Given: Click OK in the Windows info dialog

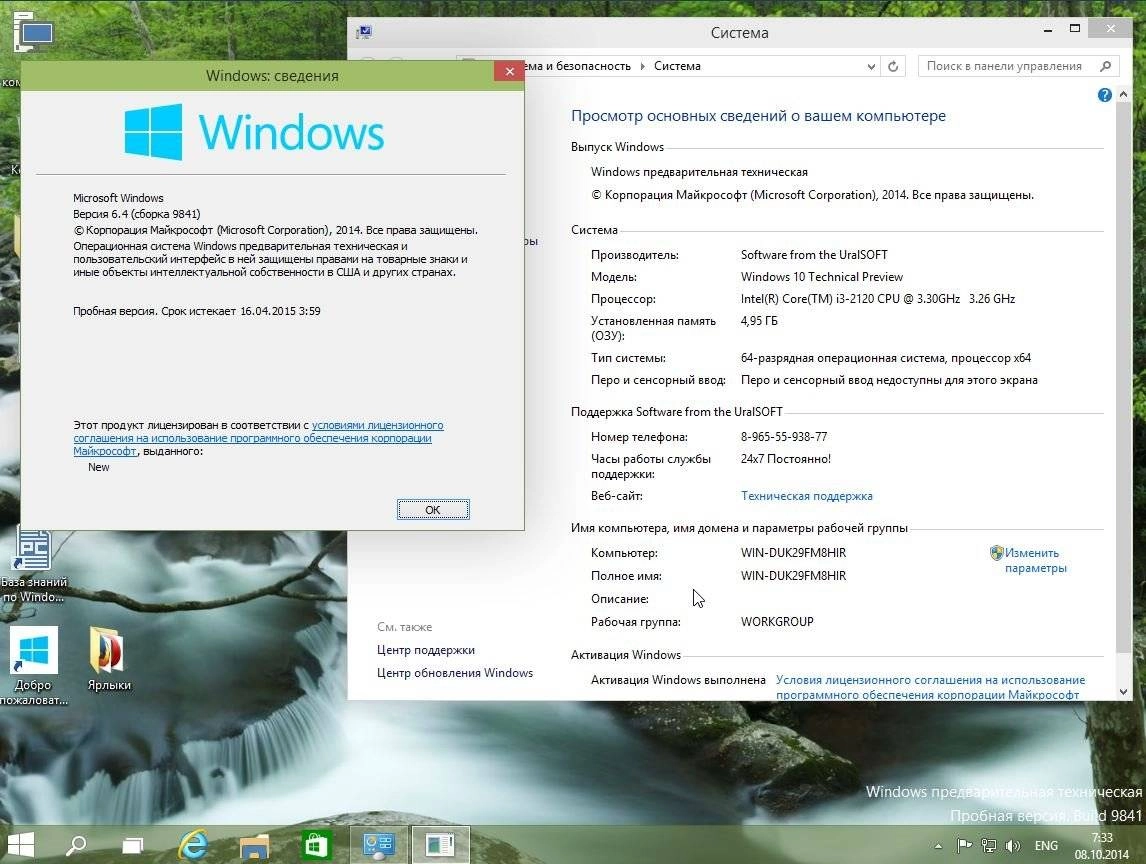Looking at the screenshot, I should [433, 509].
